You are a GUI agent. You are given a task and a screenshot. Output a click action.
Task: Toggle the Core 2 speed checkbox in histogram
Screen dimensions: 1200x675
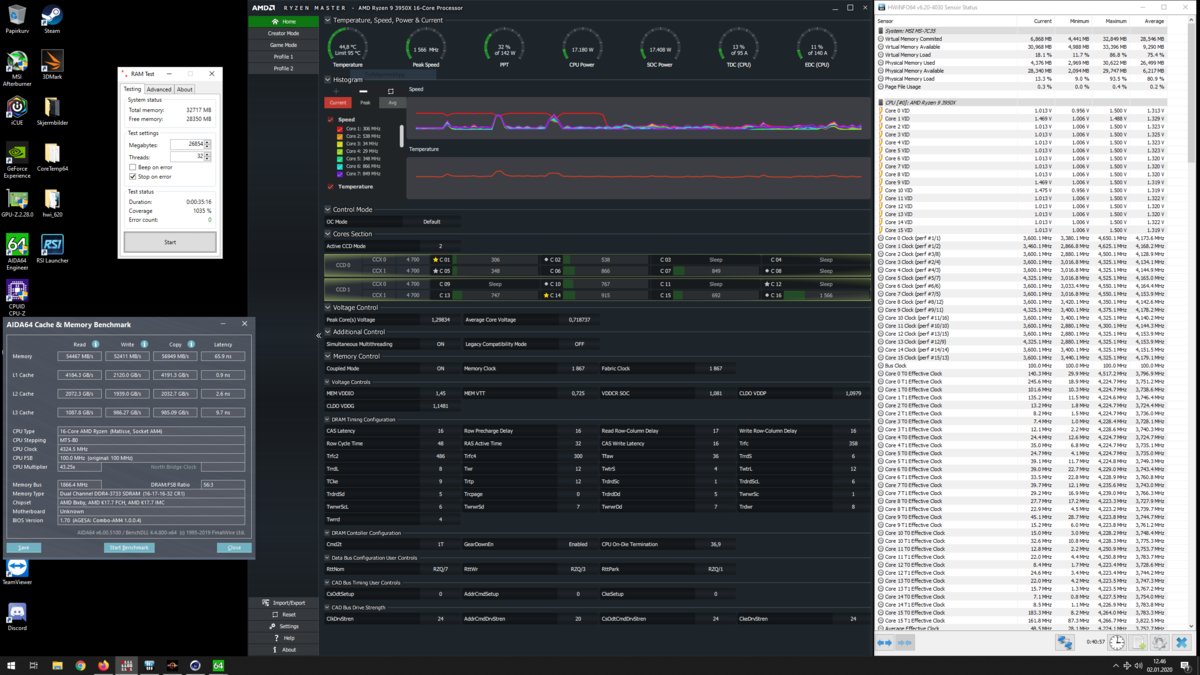click(x=340, y=136)
